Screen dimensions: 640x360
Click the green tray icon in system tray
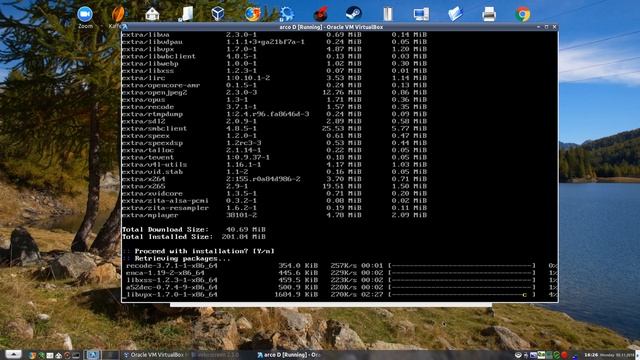(557, 355)
